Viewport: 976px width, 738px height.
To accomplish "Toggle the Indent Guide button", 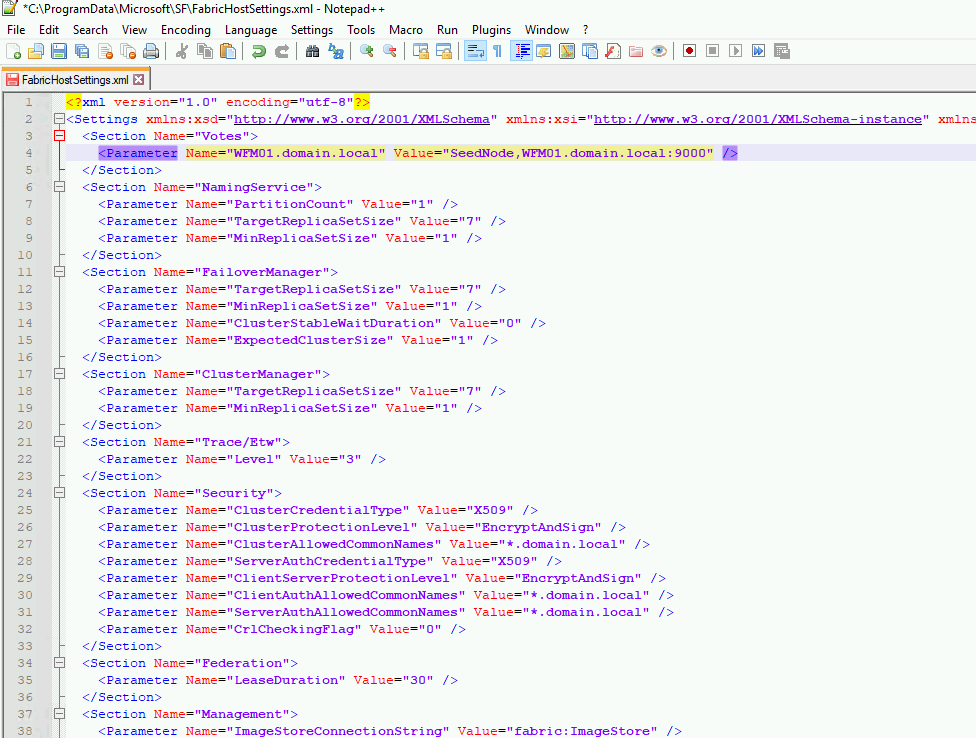I will 522,51.
